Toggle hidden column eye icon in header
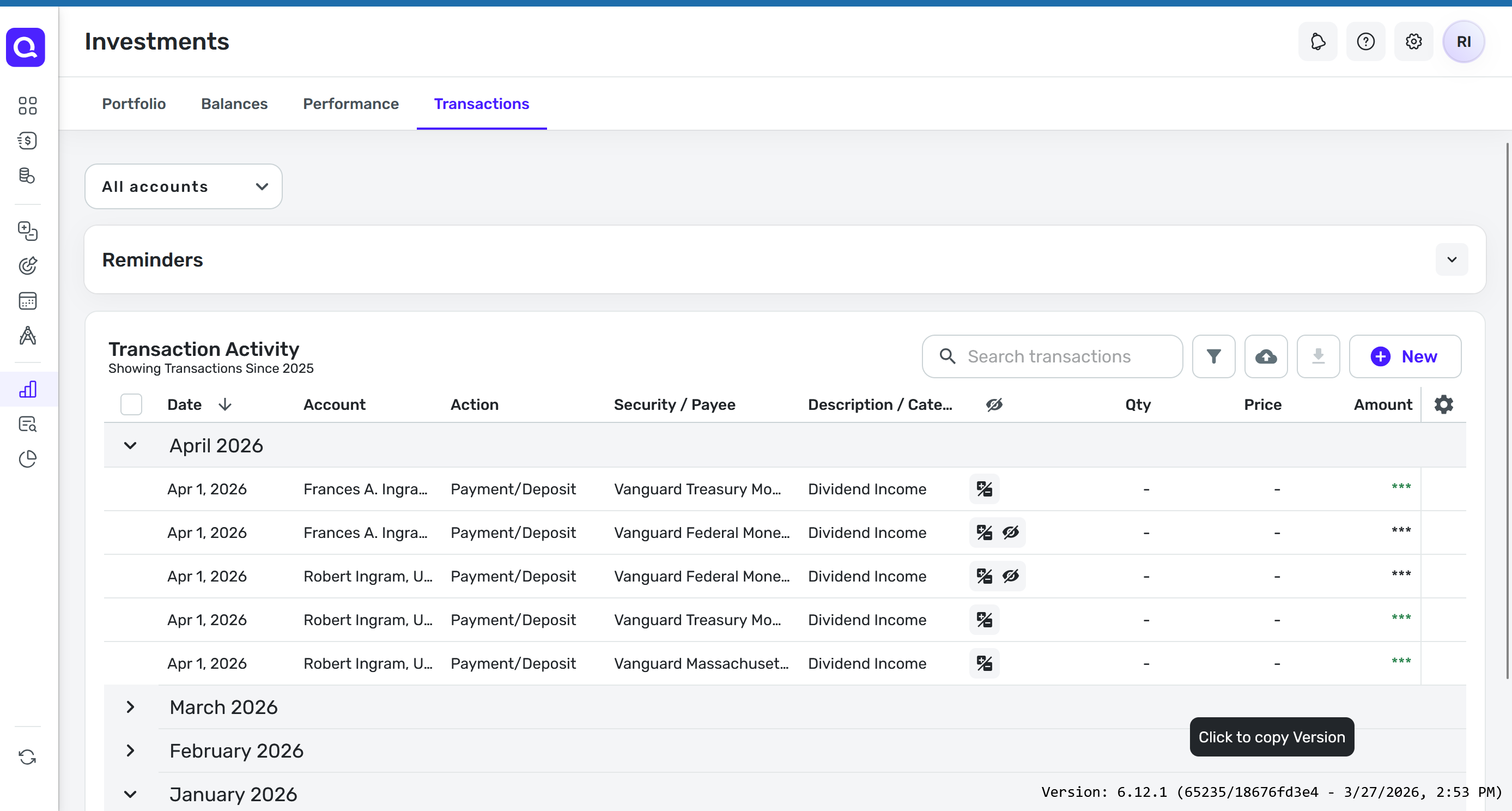The height and width of the screenshot is (811, 1512). pos(994,404)
